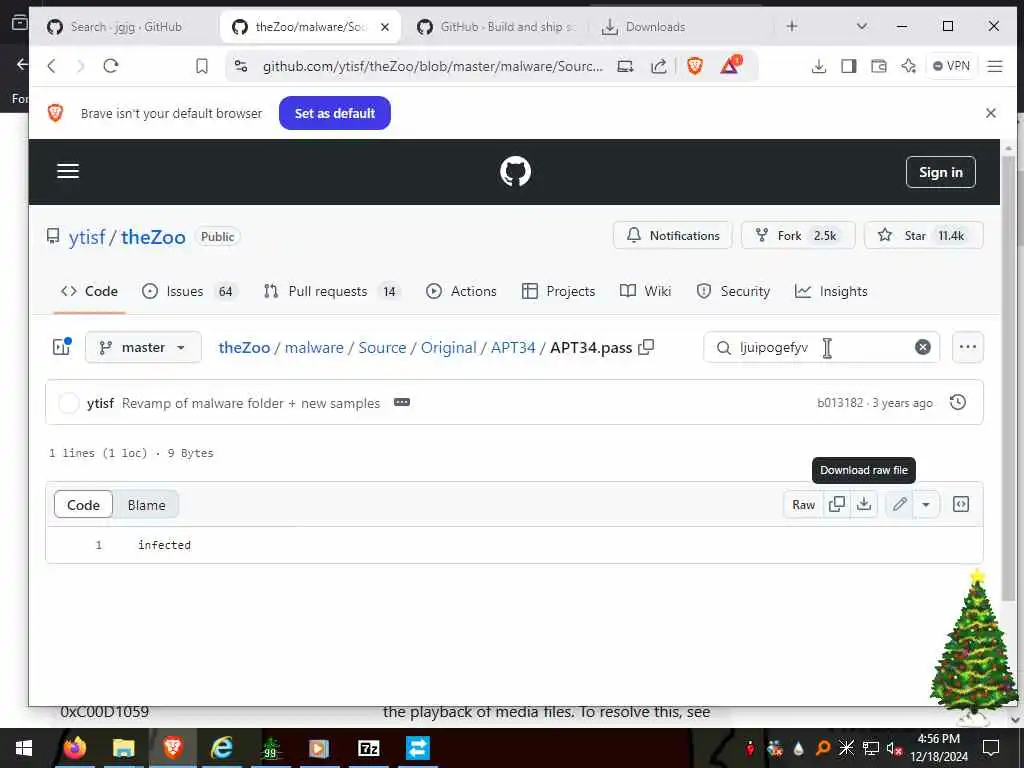Viewport: 1024px width, 768px height.
Task: Clear the file search field text
Action: 922,347
